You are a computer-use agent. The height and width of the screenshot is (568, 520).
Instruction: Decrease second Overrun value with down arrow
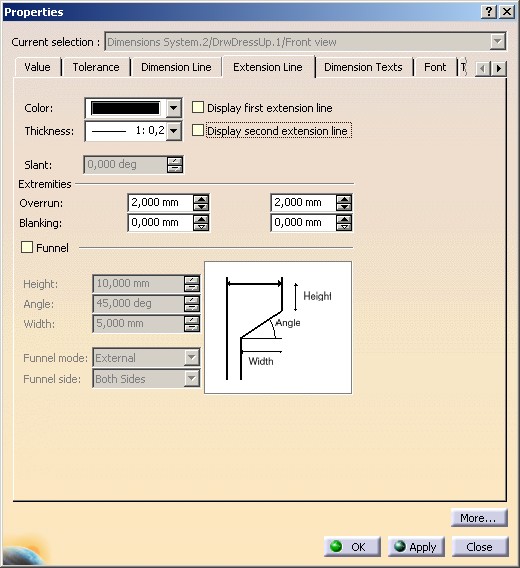pos(344,207)
